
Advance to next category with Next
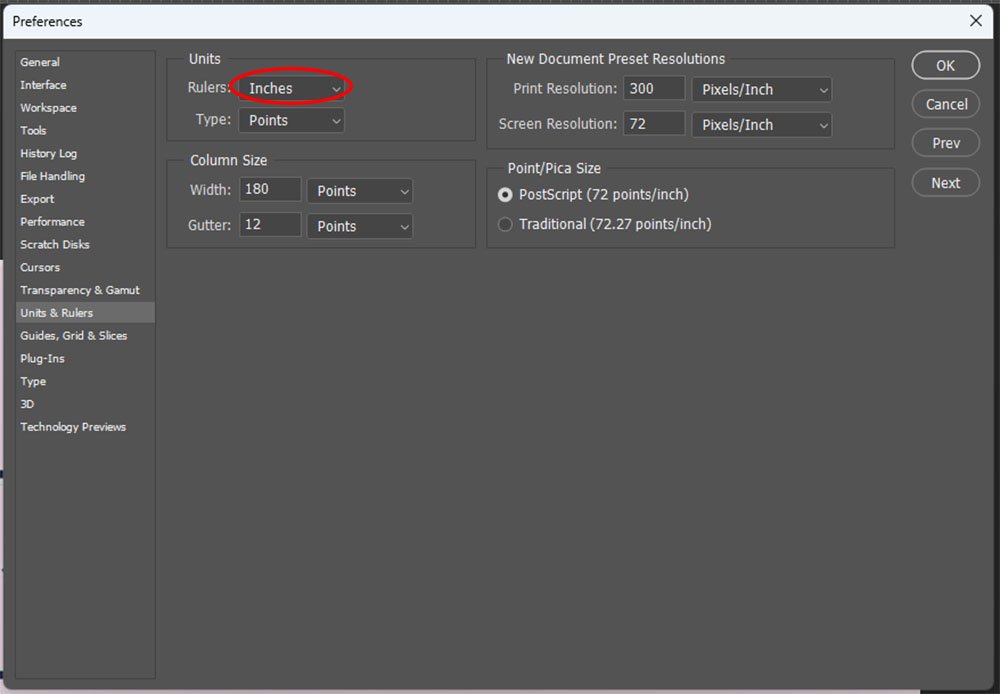point(945,182)
